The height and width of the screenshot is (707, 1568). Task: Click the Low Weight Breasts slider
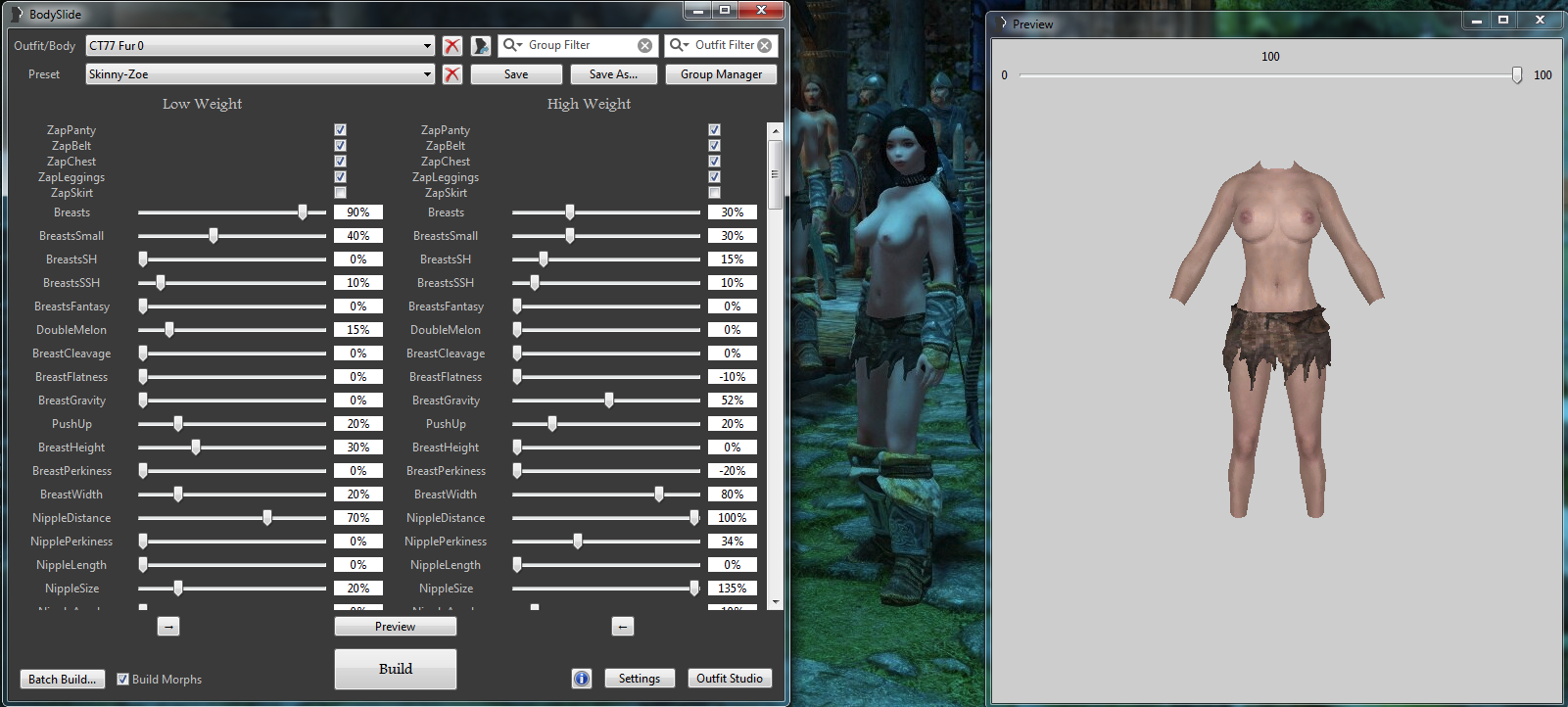[x=232, y=212]
